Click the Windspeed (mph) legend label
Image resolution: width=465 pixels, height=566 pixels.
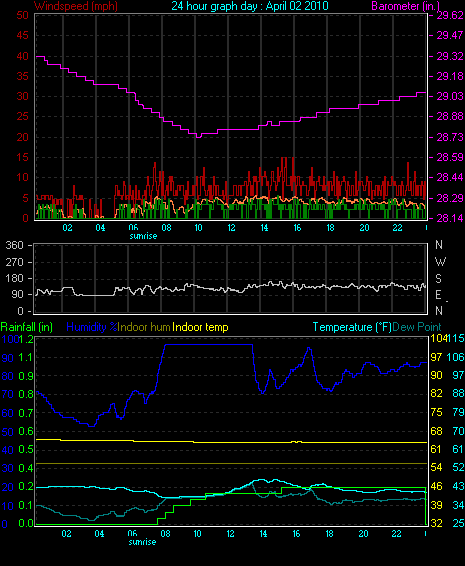pos(75,6)
